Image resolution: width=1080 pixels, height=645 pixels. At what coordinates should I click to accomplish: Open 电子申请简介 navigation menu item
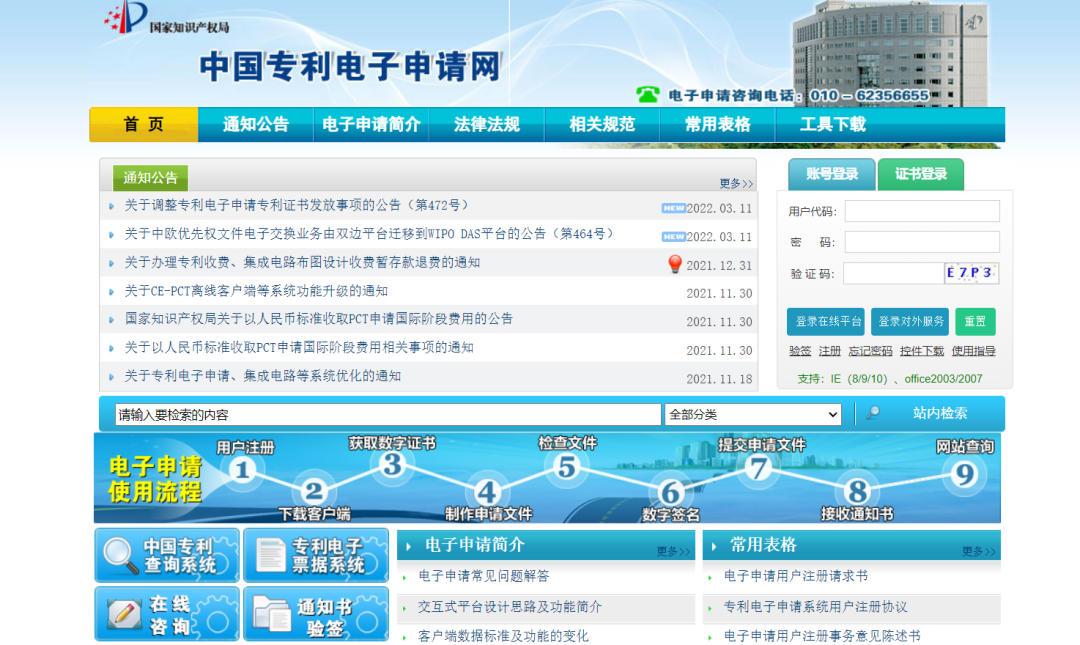coord(371,125)
